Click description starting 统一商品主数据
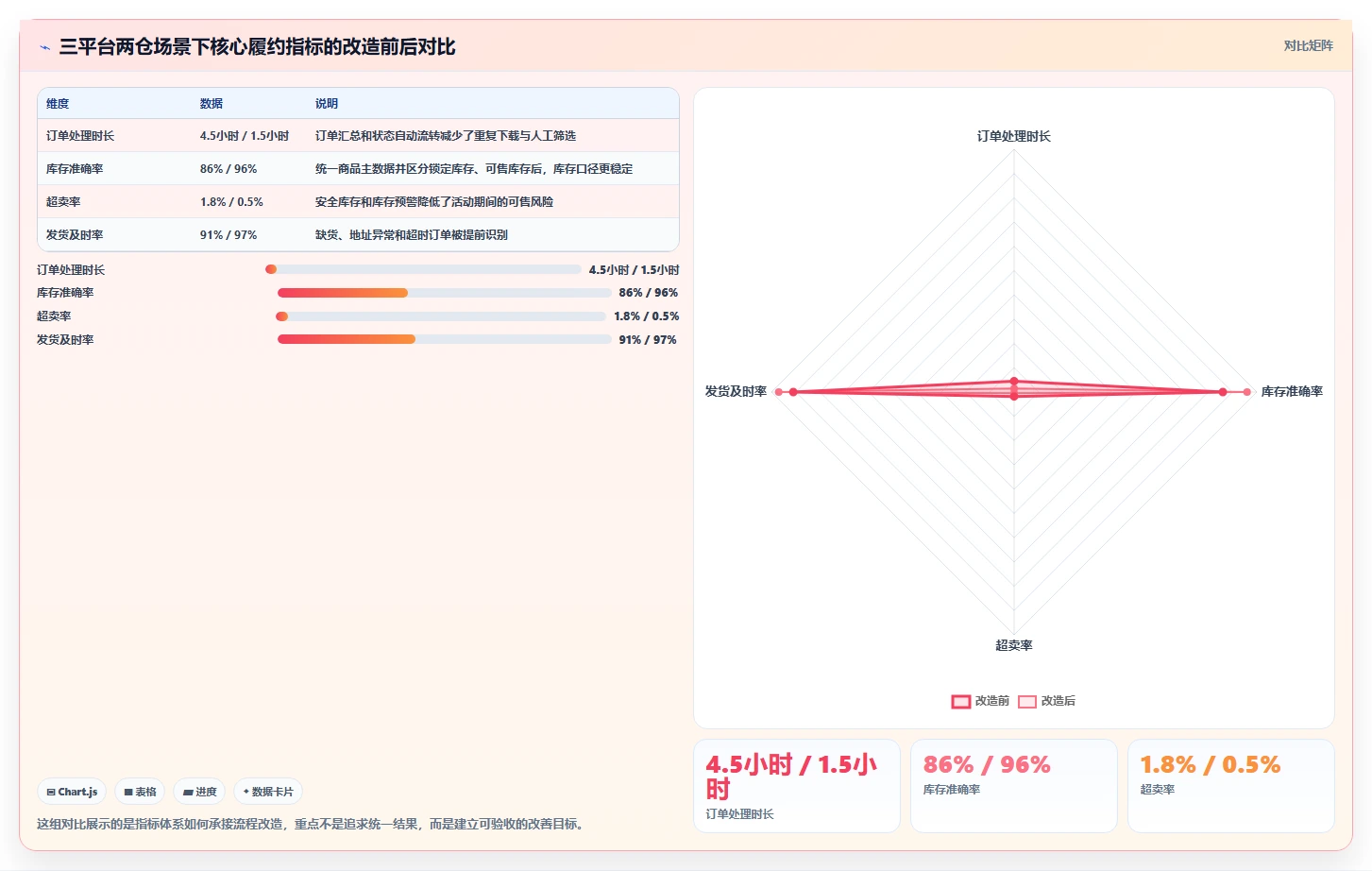The width and height of the screenshot is (1372, 871). (x=474, y=169)
